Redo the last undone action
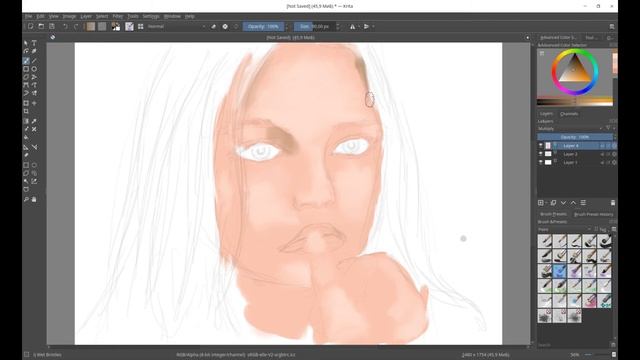 point(76,27)
